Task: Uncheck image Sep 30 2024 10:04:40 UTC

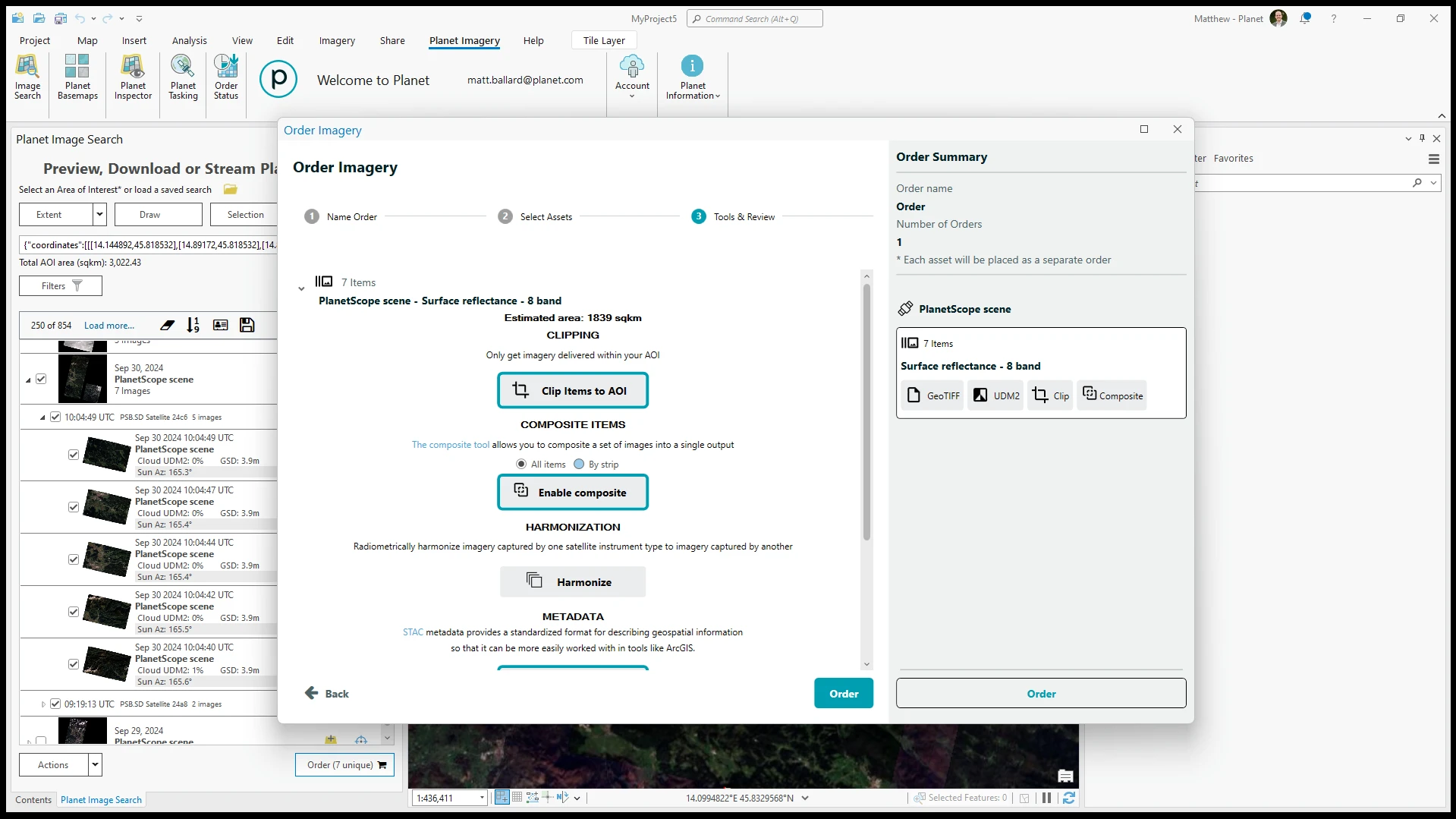Action: pyautogui.click(x=73, y=664)
